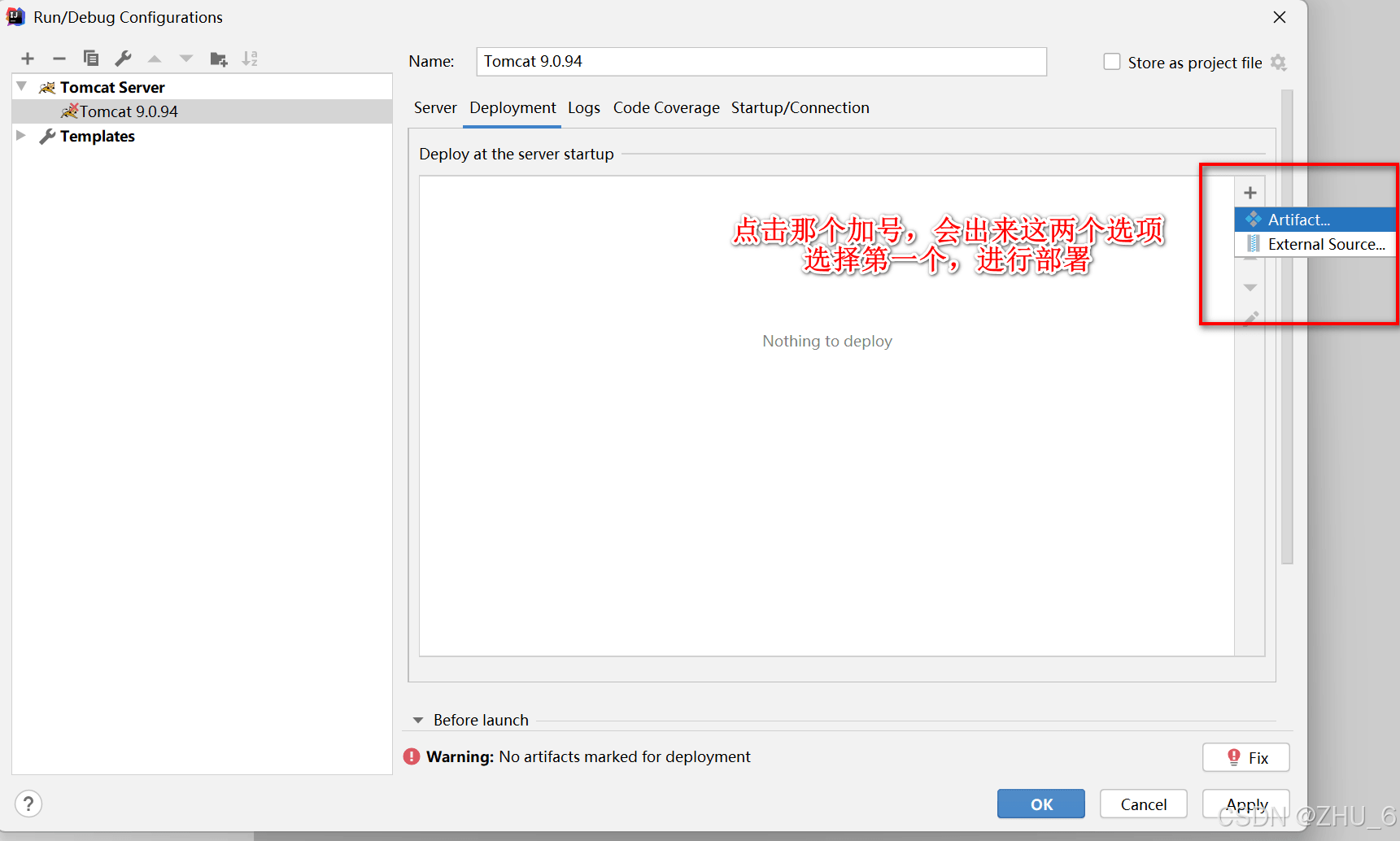Open the Startup/Connection tab
Viewport: 1400px width, 841px height.
(800, 107)
